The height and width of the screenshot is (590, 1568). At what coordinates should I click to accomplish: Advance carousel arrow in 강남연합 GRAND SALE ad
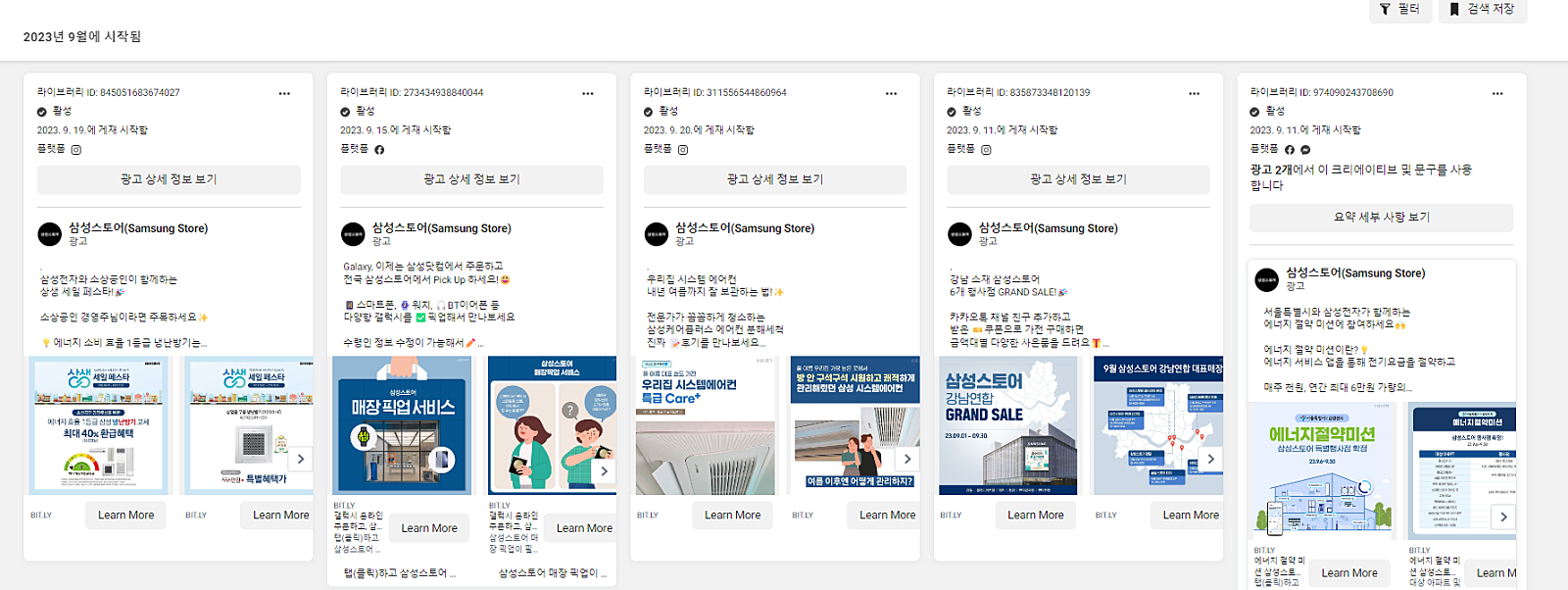[x=1211, y=459]
